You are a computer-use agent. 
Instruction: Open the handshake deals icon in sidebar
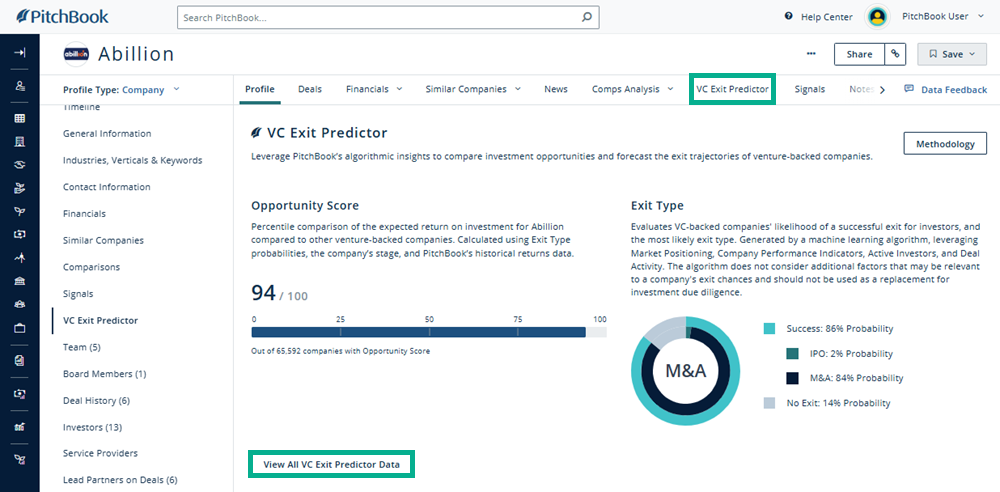tap(19, 165)
